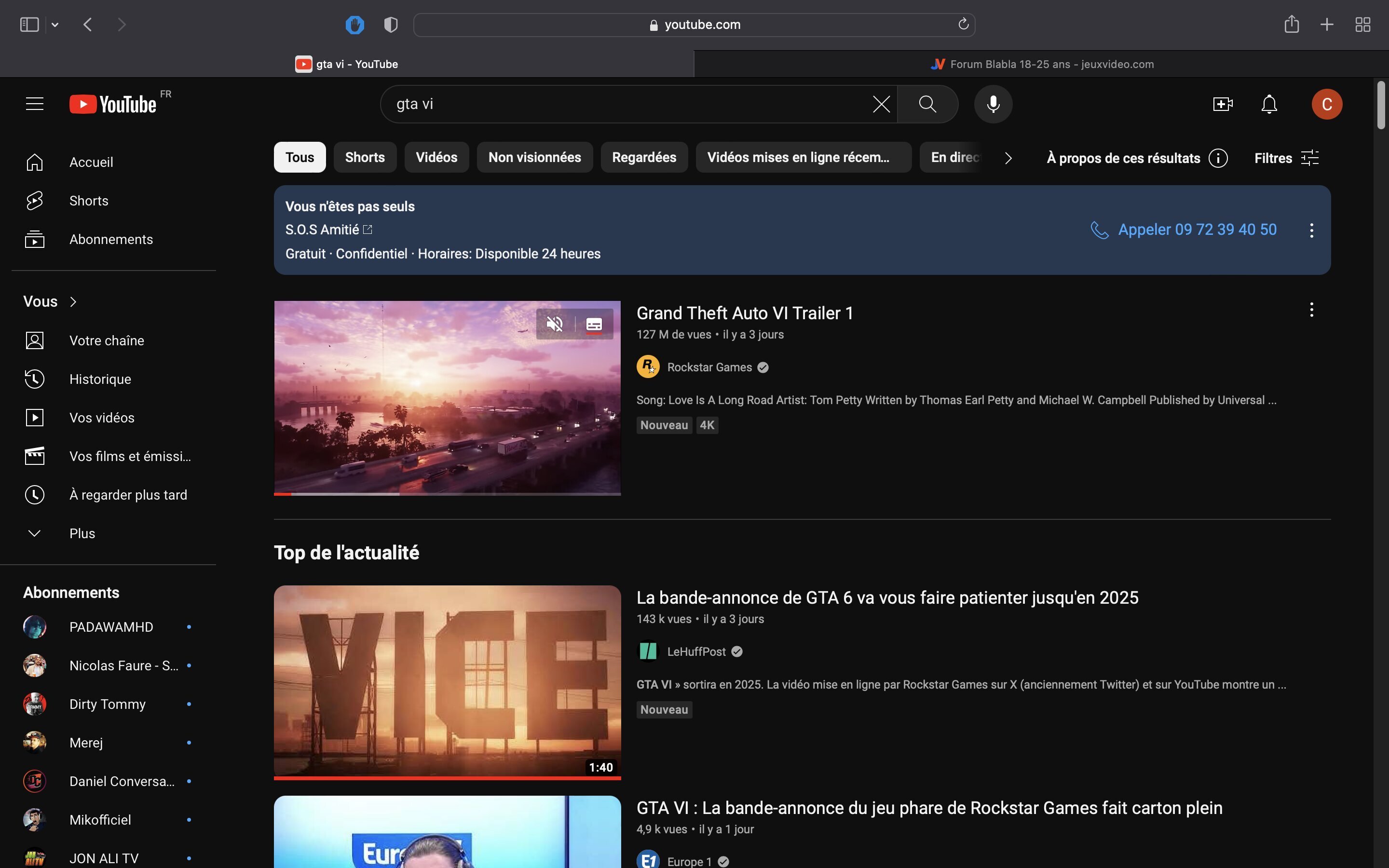Open options for Grand Theft Auto VI Trailer 1
Image resolution: width=1389 pixels, height=868 pixels.
(x=1311, y=310)
